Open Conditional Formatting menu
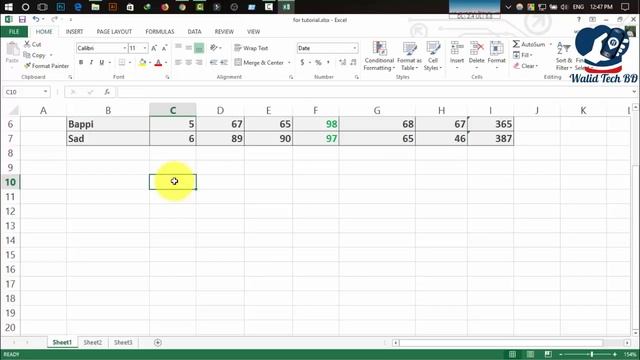The image size is (640, 360). 379,56
